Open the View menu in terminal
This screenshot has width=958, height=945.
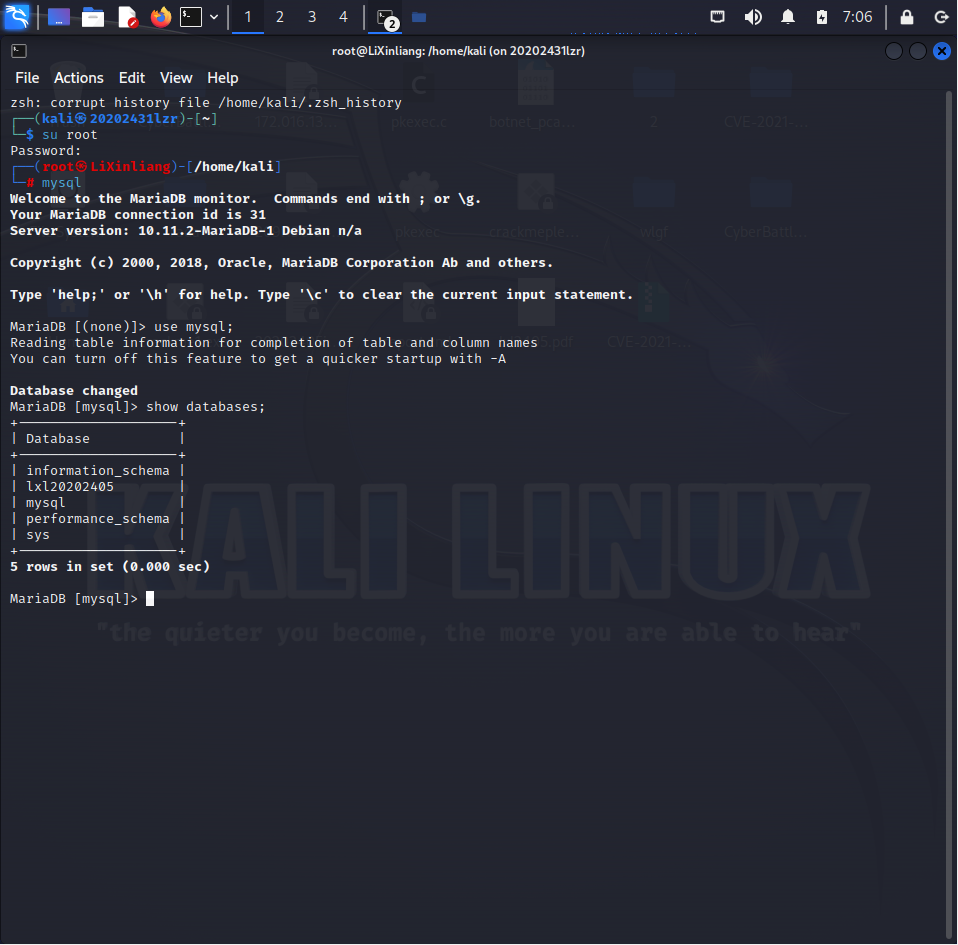pos(176,78)
